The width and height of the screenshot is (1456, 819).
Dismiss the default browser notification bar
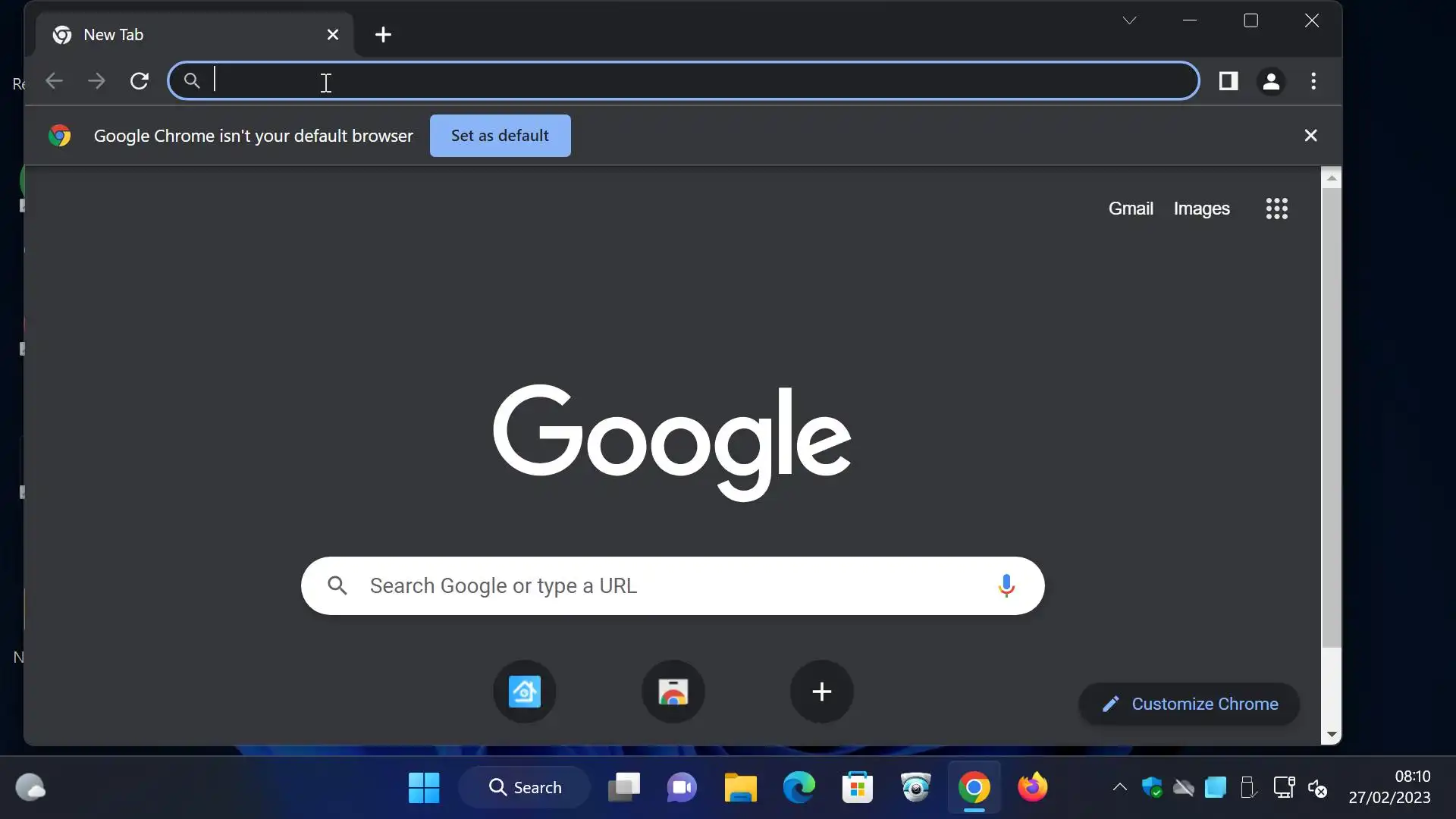(x=1310, y=136)
